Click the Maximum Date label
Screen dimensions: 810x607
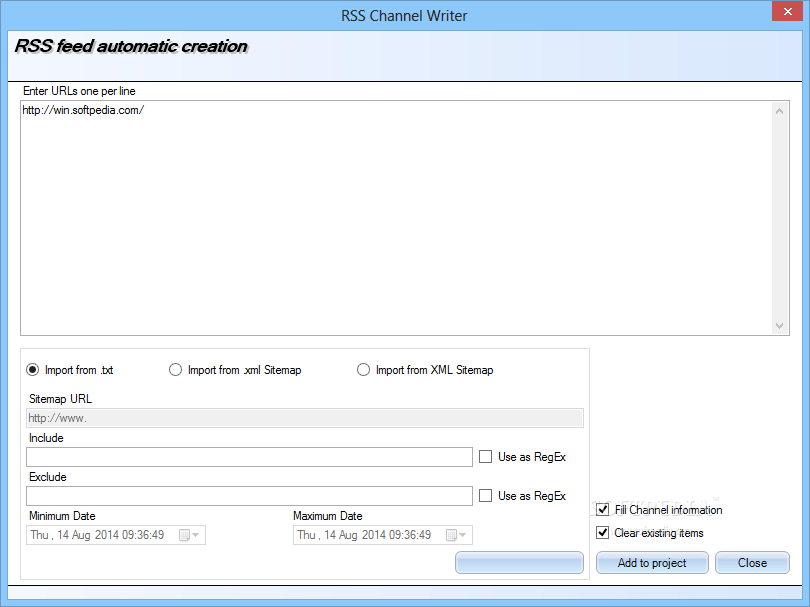328,516
